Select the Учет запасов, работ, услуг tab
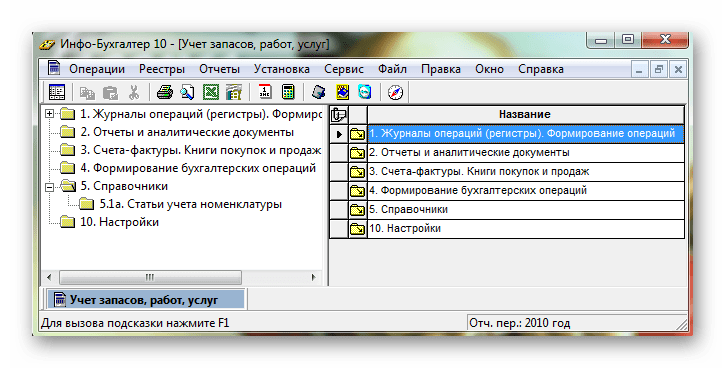 (x=145, y=300)
